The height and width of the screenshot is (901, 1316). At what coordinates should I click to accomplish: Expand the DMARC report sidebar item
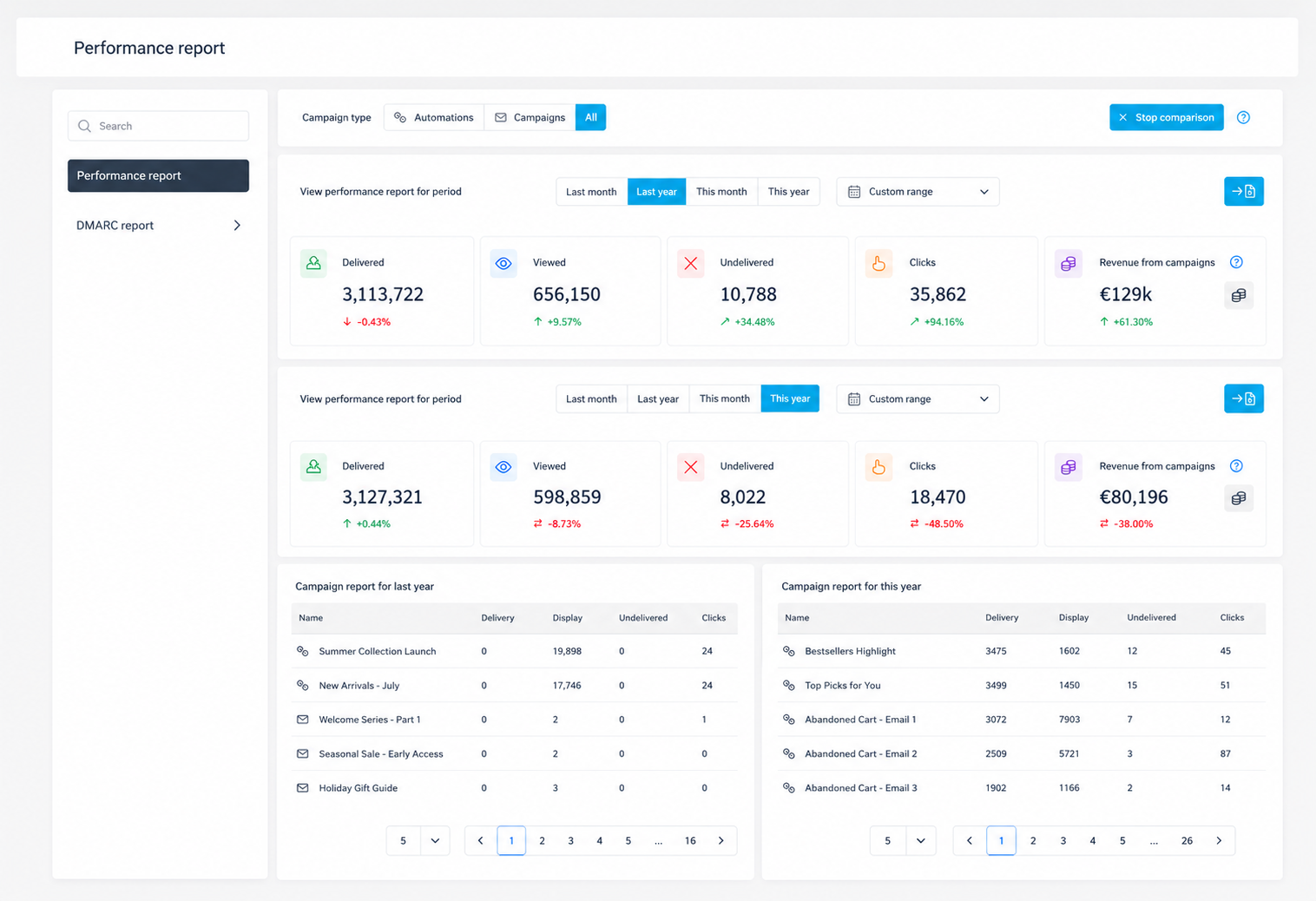coord(158,226)
